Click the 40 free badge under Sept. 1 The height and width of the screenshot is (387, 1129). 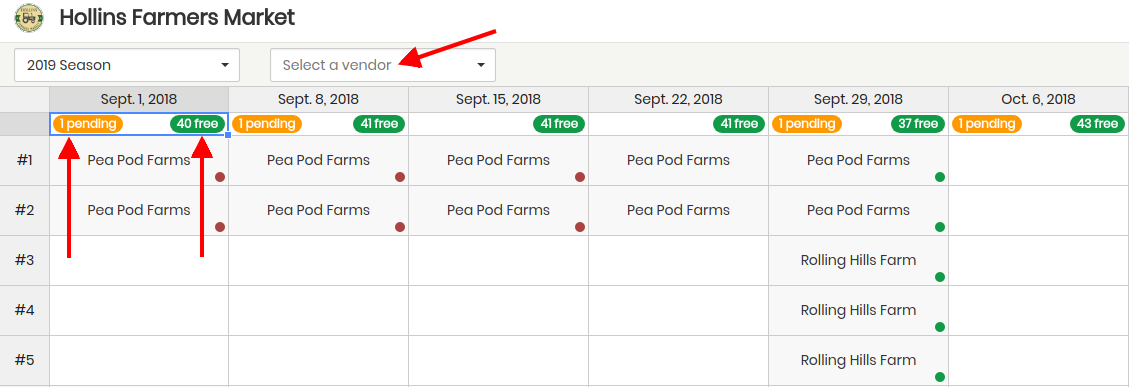pyautogui.click(x=197, y=124)
